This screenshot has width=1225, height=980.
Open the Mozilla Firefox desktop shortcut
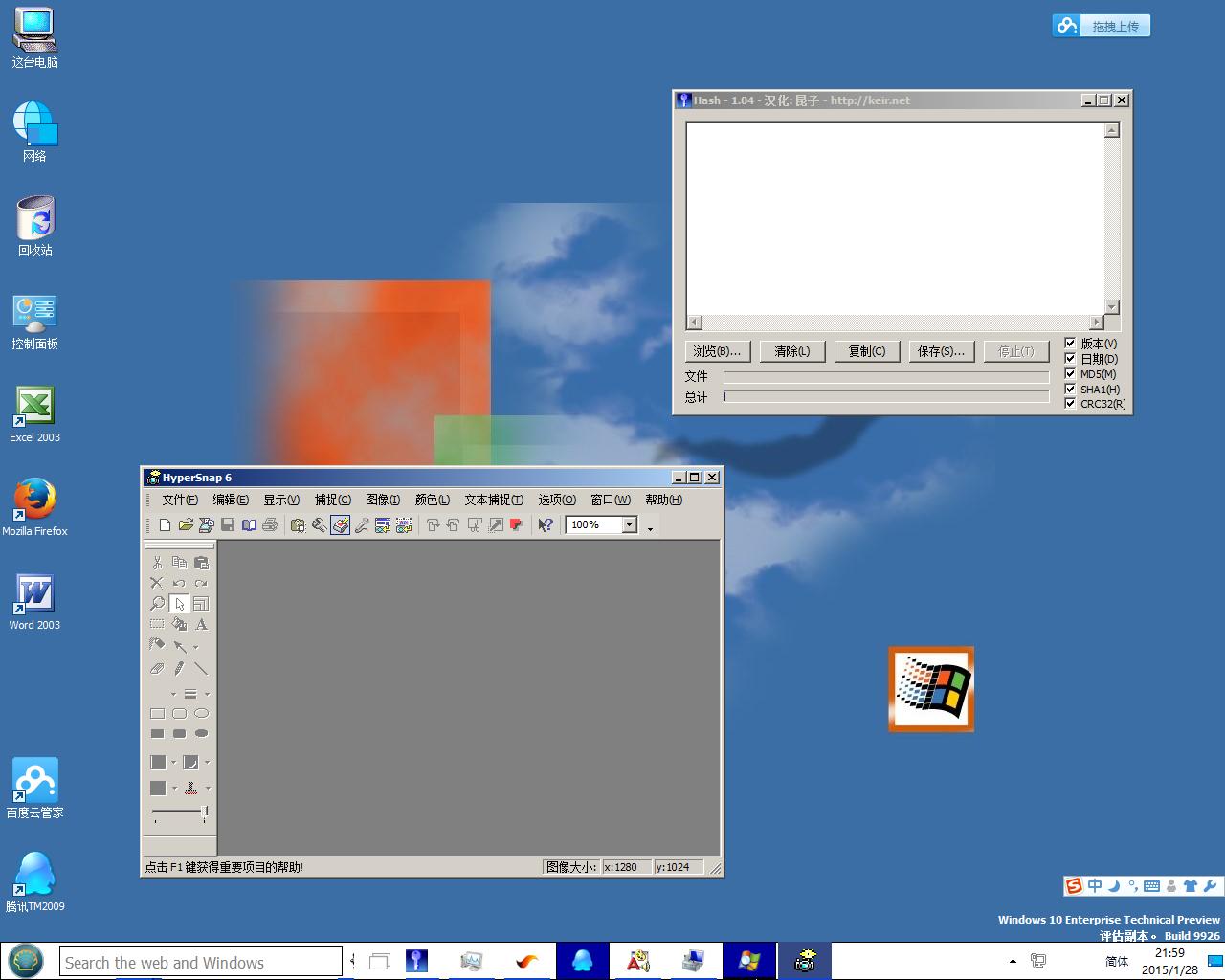35,507
